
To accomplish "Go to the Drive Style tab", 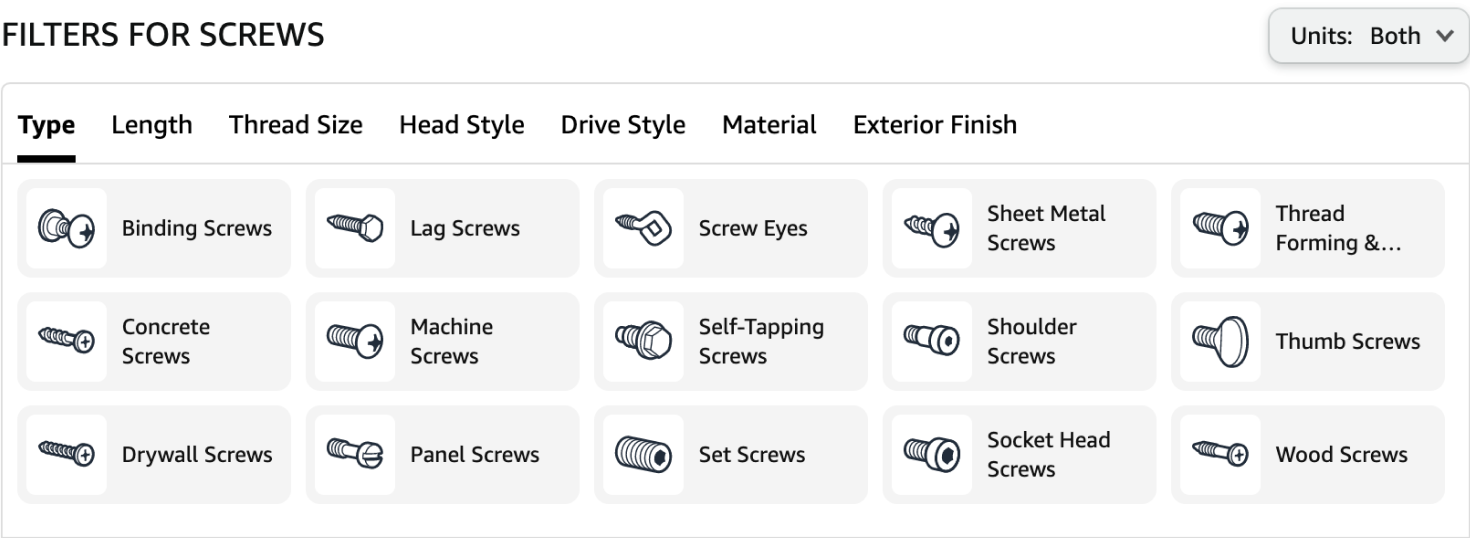I will (623, 125).
